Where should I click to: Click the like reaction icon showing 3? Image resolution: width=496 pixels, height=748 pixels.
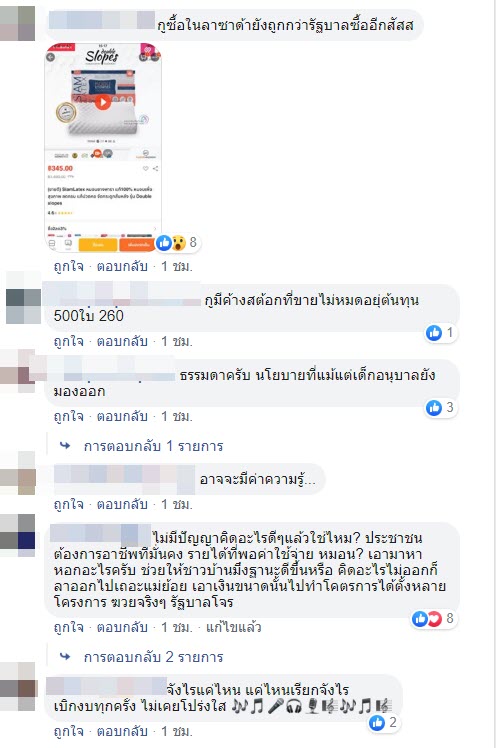434,407
